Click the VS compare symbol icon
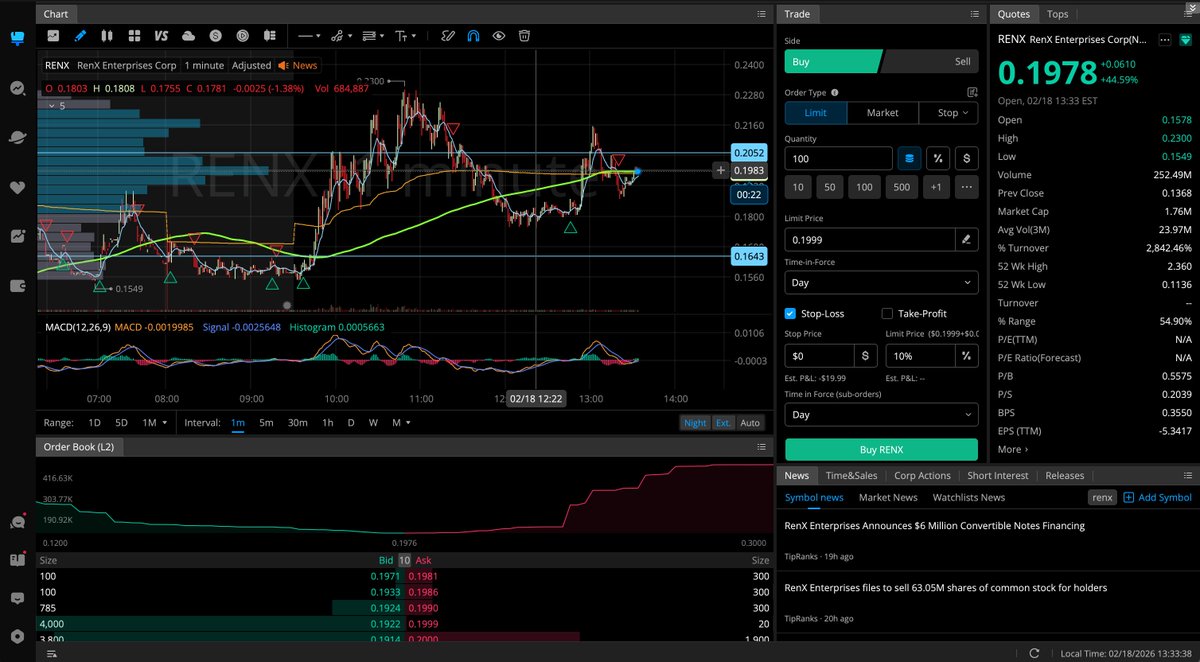The image size is (1200, 662). [x=160, y=36]
